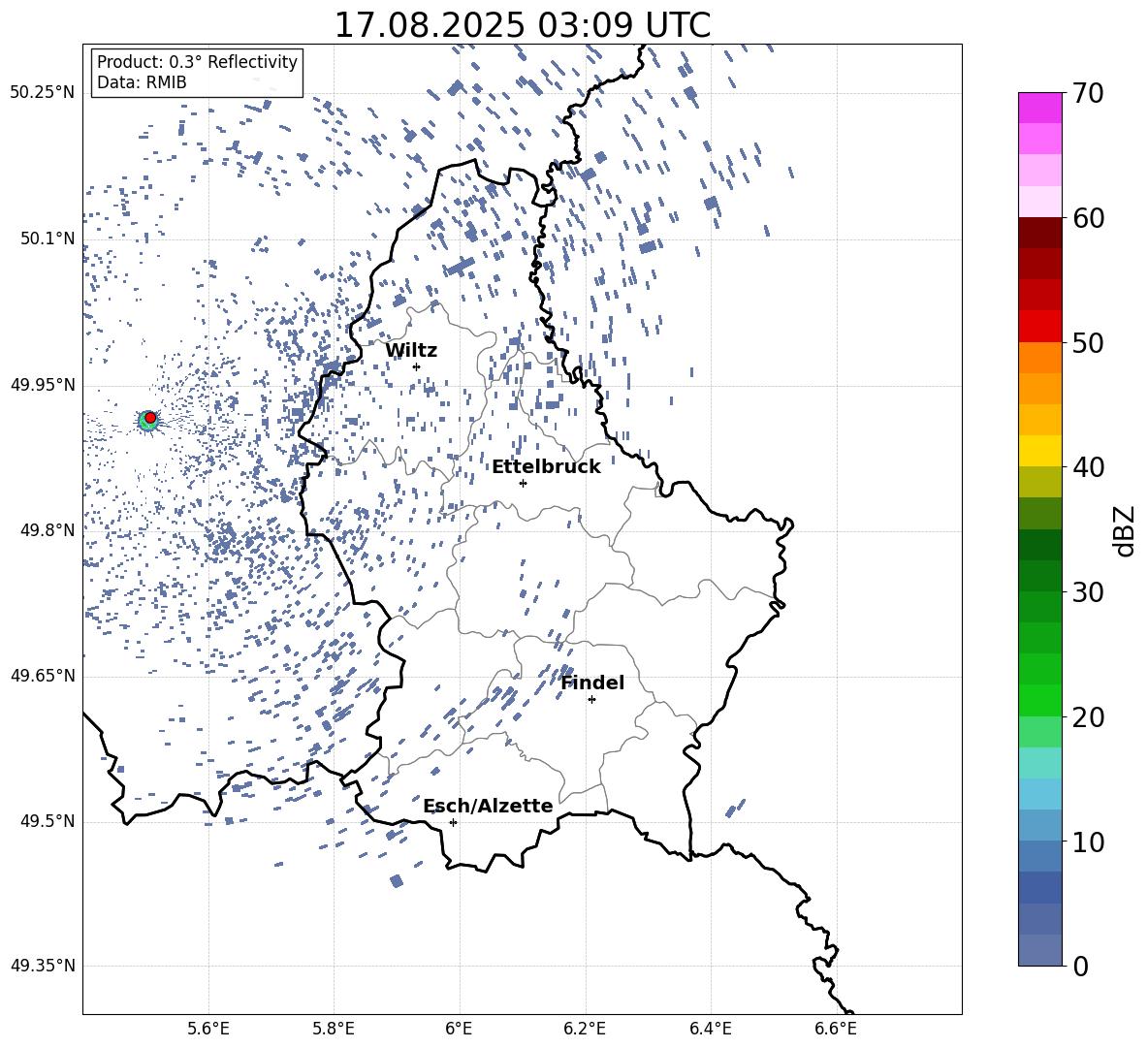This screenshot has height=1048, width=1148.
Task: Click the yellow 40 dBZ color band
Action: 1039,451
